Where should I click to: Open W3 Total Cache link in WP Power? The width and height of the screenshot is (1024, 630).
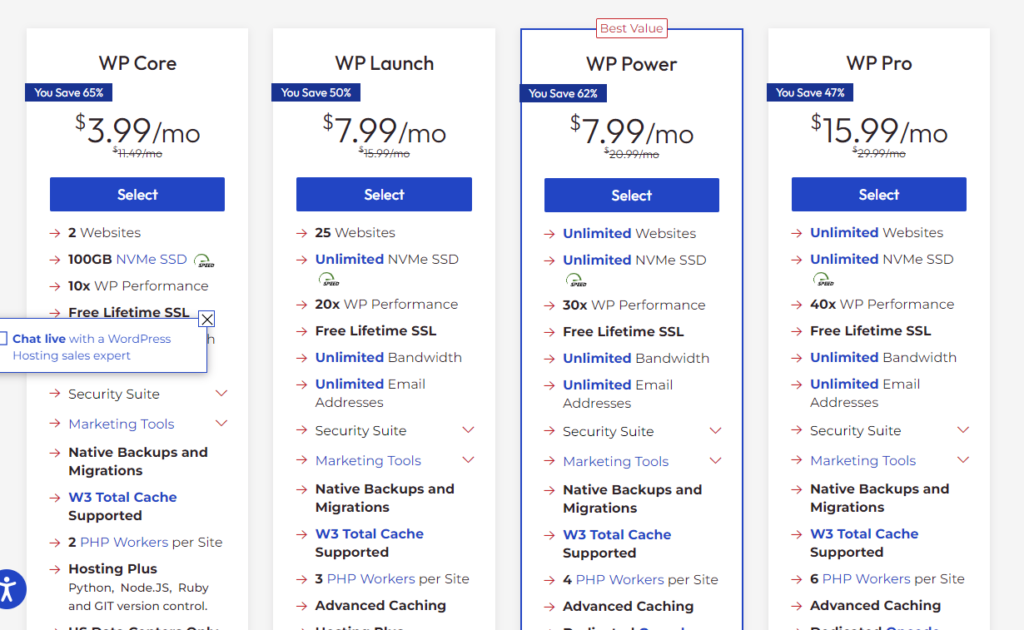617,534
